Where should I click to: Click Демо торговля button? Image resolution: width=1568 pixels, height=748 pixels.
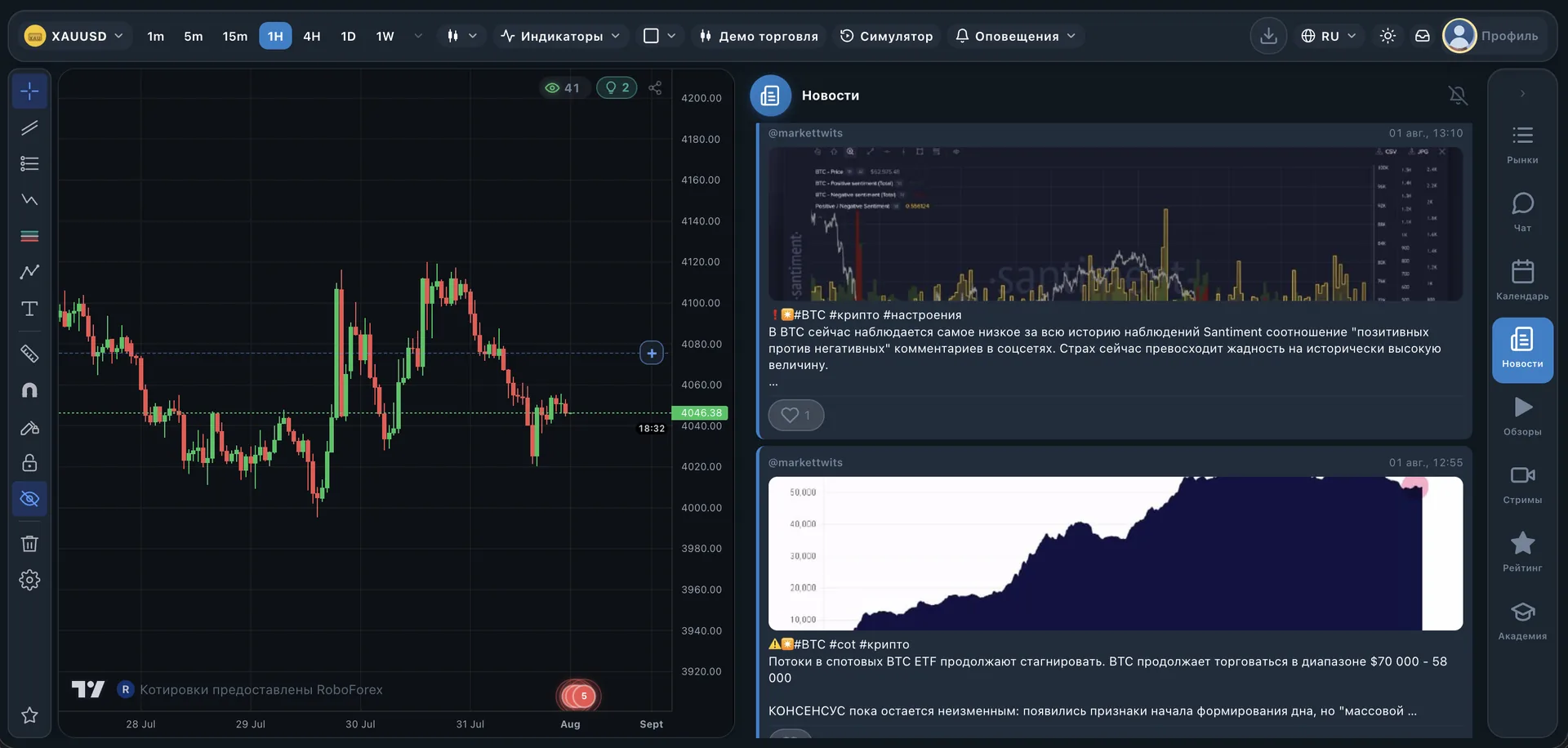[x=759, y=36]
